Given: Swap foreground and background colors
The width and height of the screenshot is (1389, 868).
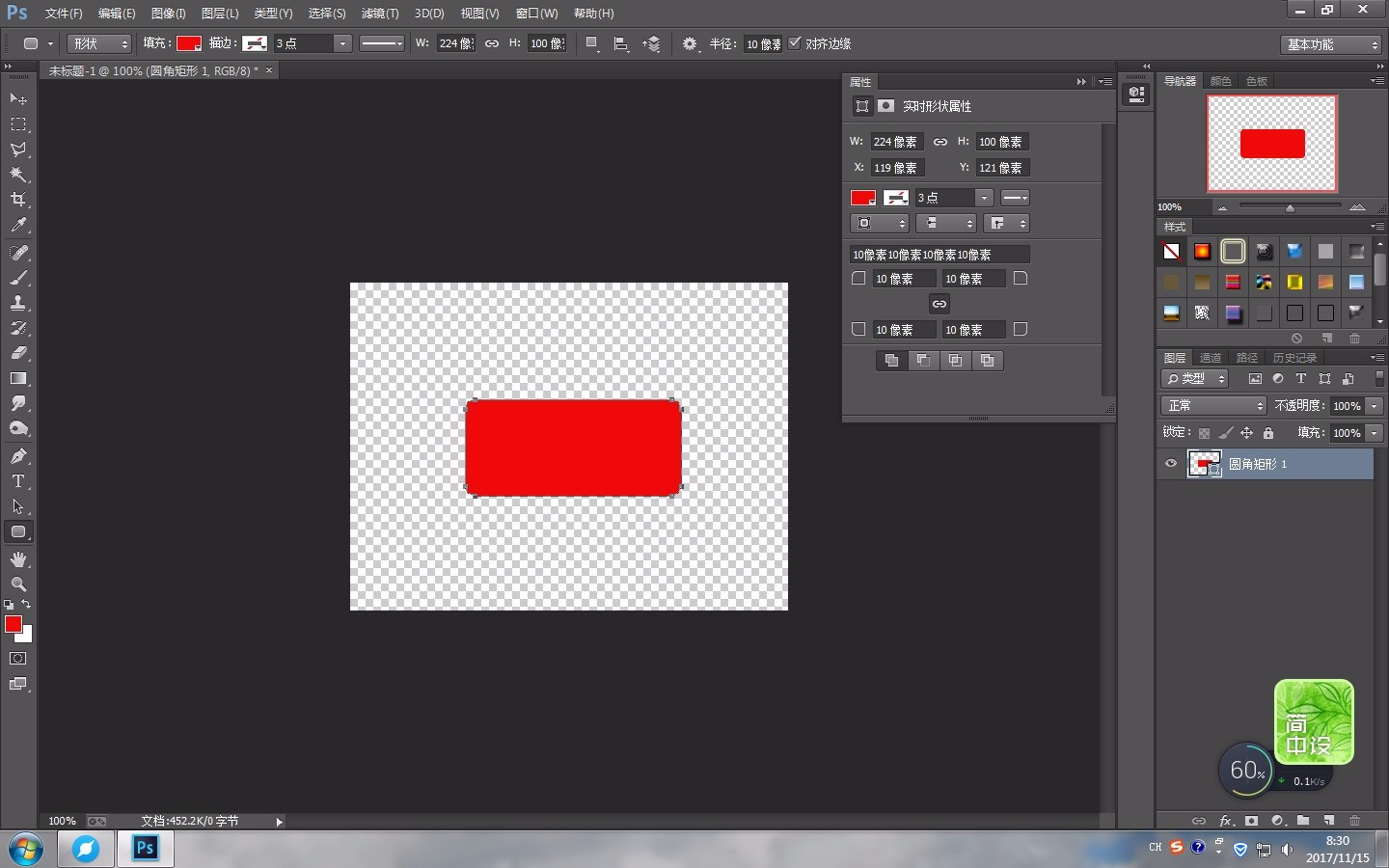Looking at the screenshot, I should click(x=26, y=605).
